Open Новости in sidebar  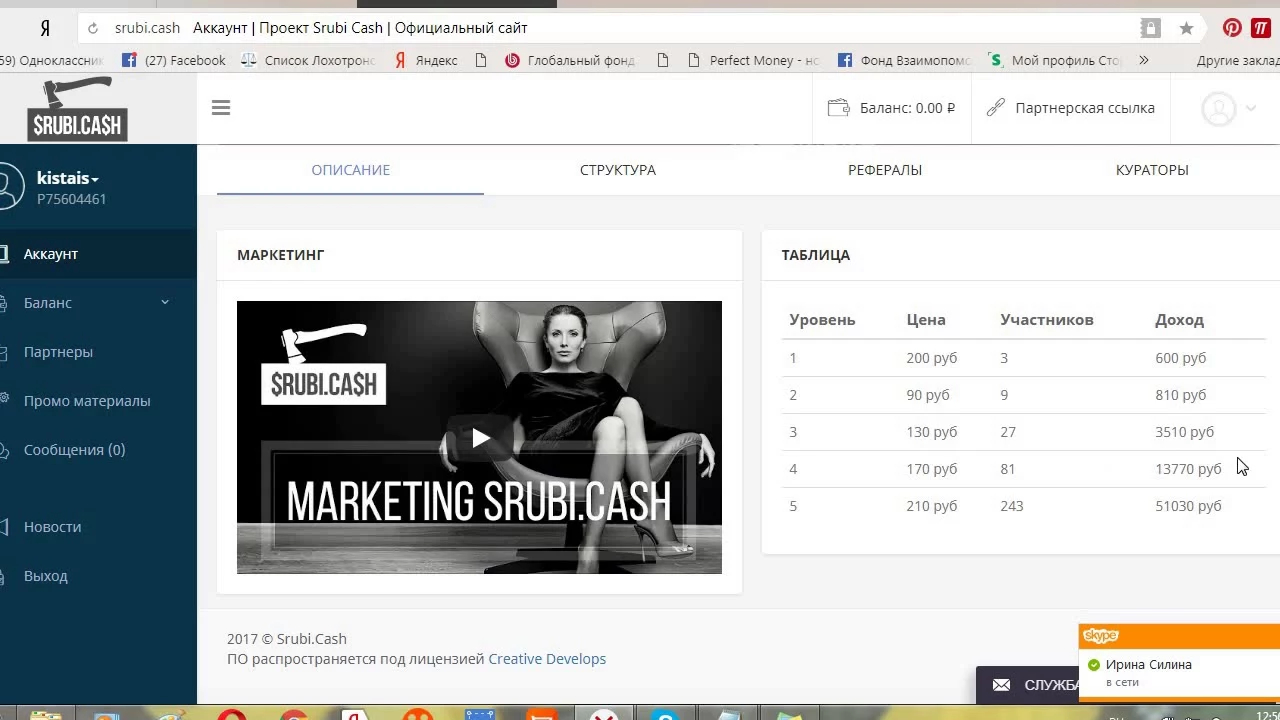tap(98, 527)
